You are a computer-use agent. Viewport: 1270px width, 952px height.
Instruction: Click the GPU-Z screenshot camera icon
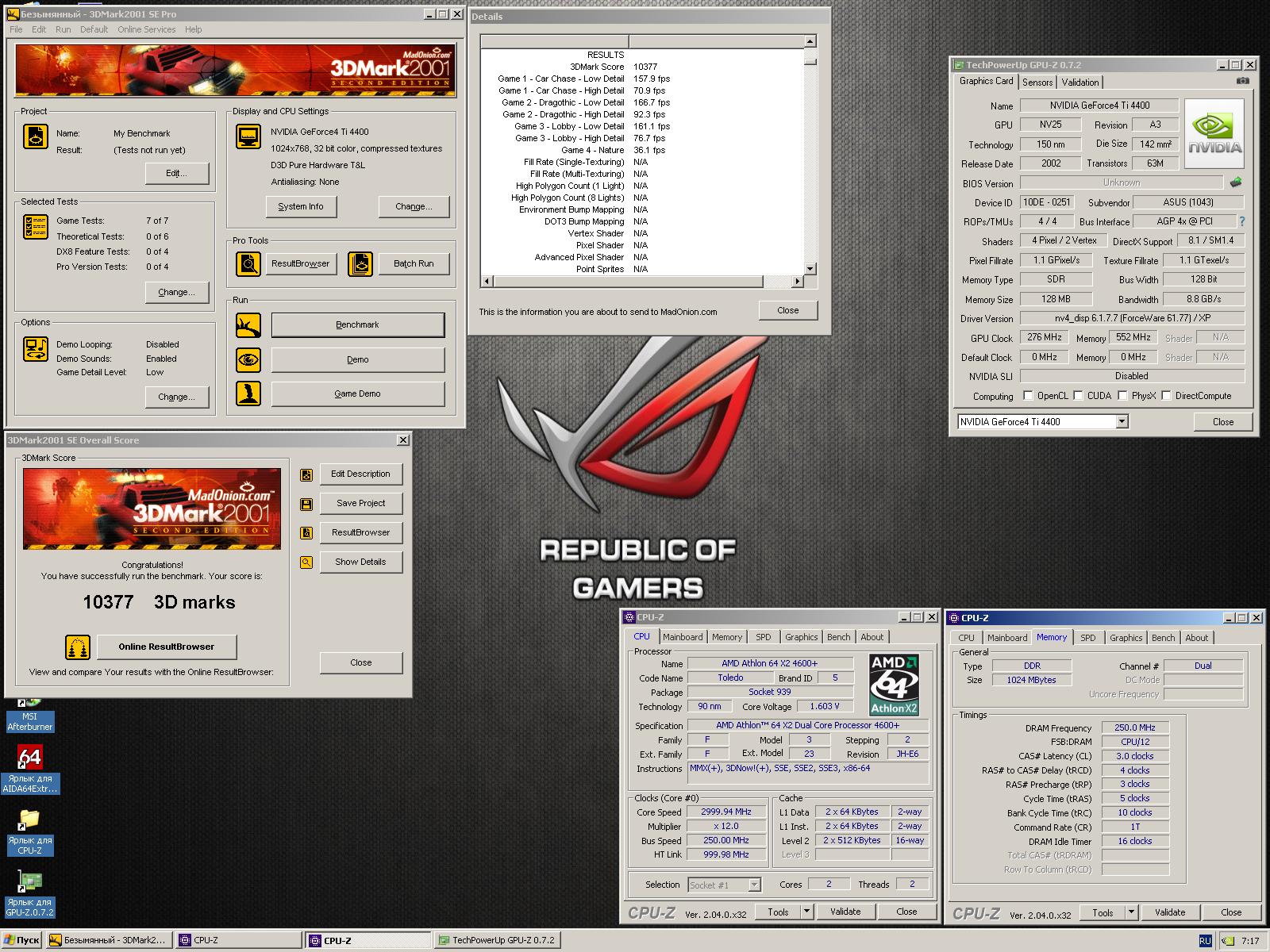(1243, 81)
